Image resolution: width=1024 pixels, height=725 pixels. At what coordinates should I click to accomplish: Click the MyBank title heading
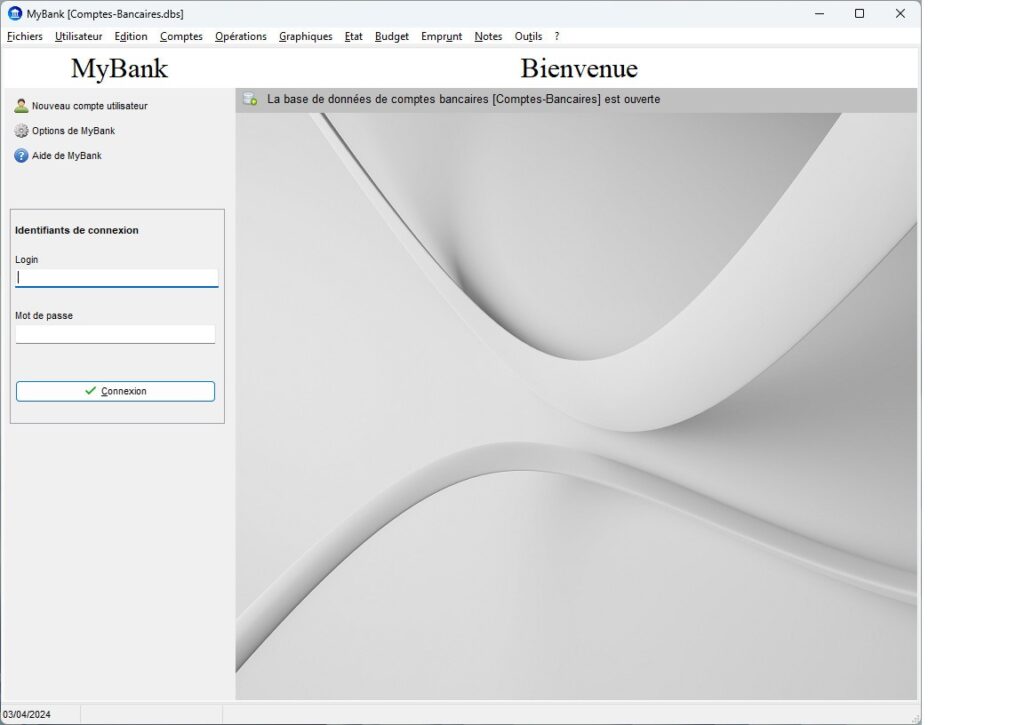[x=120, y=69]
